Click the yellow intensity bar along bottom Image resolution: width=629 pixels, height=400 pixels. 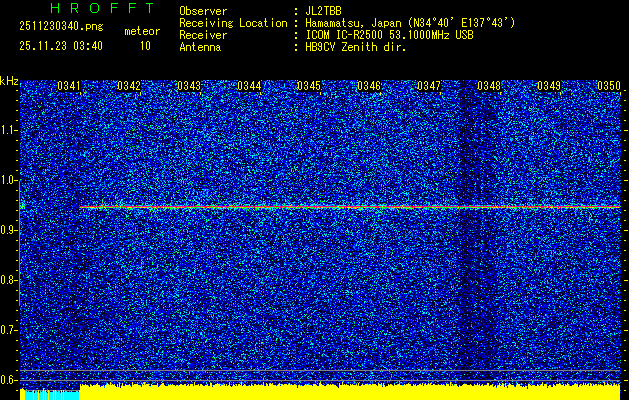coord(350,391)
